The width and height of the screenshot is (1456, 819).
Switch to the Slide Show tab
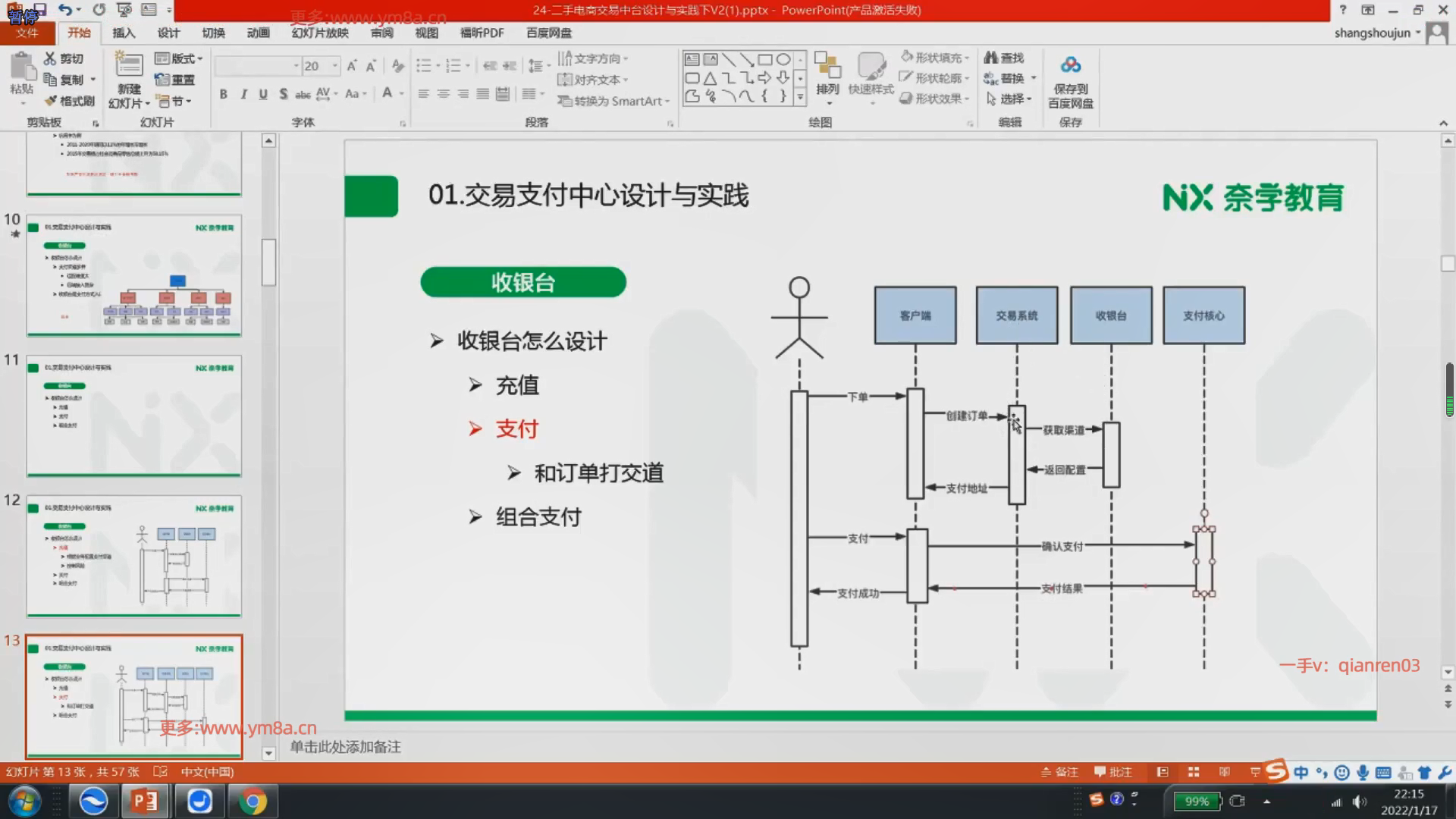click(320, 33)
